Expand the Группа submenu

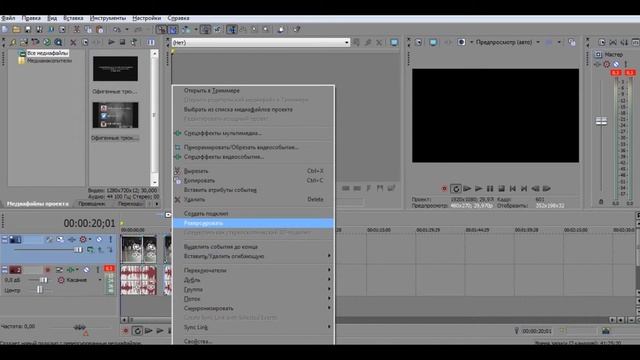253,289
